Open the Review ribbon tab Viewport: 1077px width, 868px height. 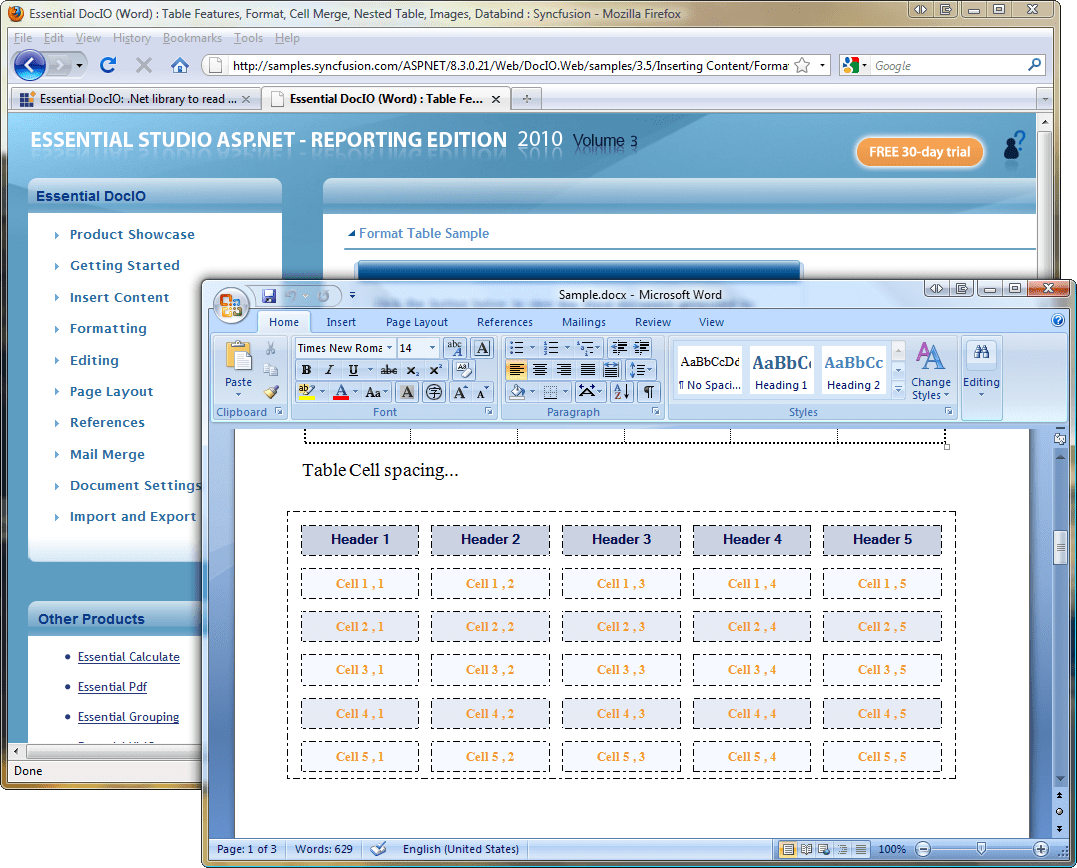pos(653,322)
